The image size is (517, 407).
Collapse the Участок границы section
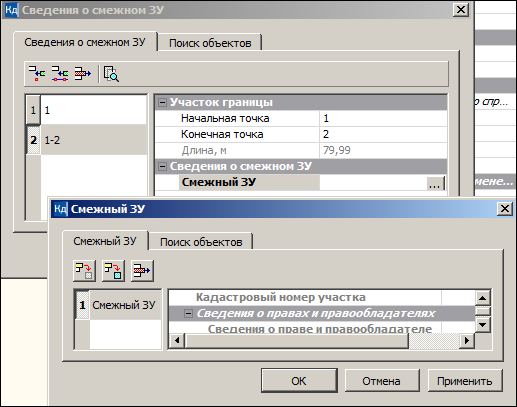click(x=162, y=102)
